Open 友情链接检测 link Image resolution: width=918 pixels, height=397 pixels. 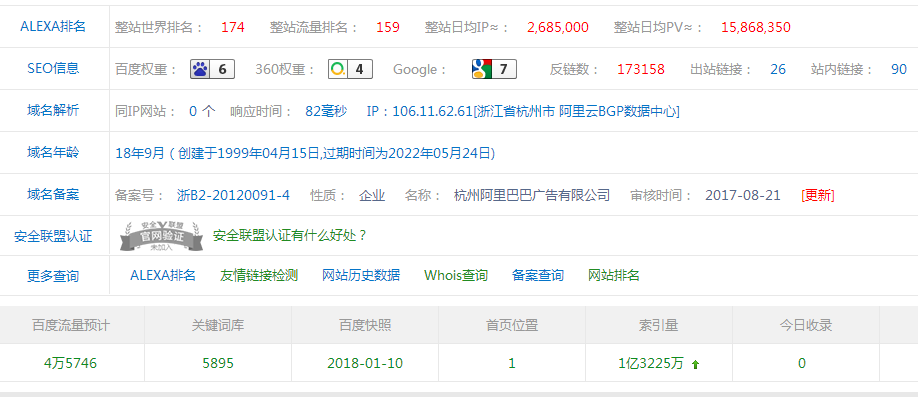pos(259,275)
